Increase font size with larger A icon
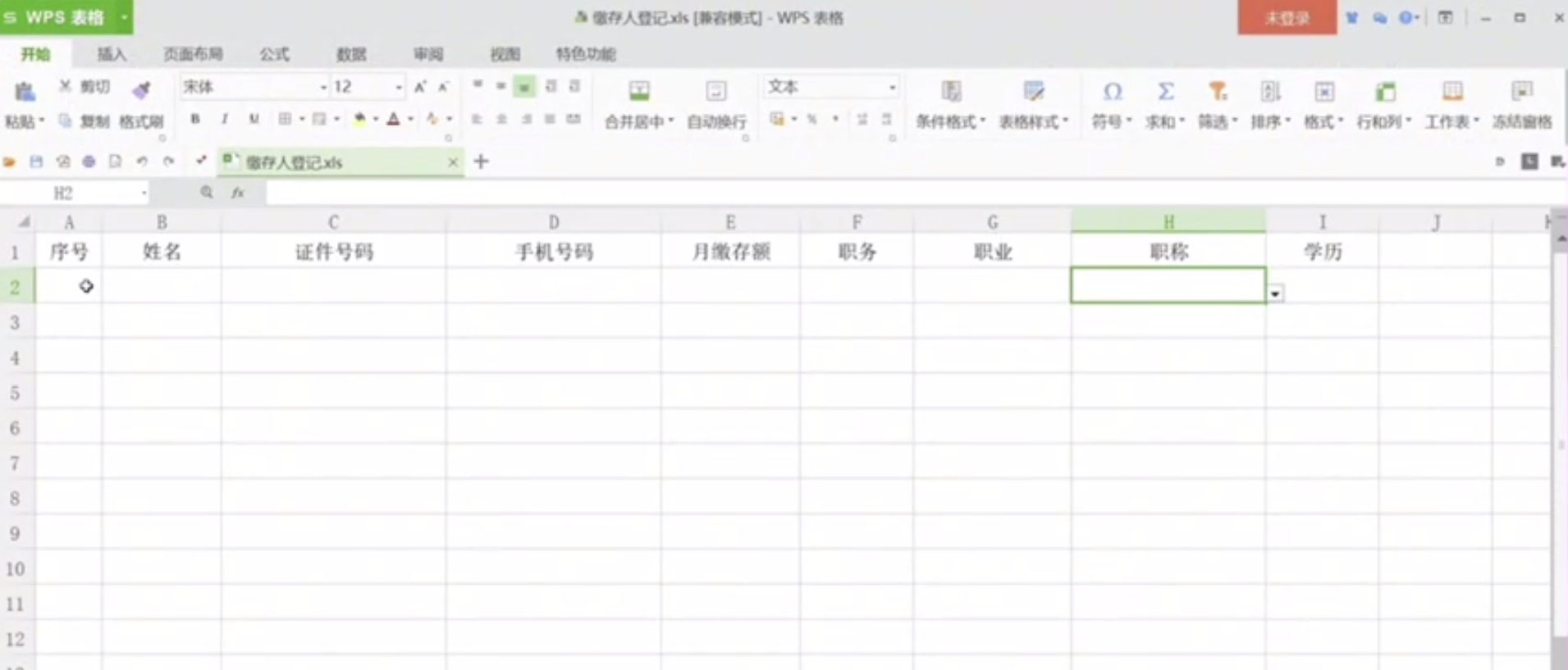1568x670 pixels. point(420,87)
